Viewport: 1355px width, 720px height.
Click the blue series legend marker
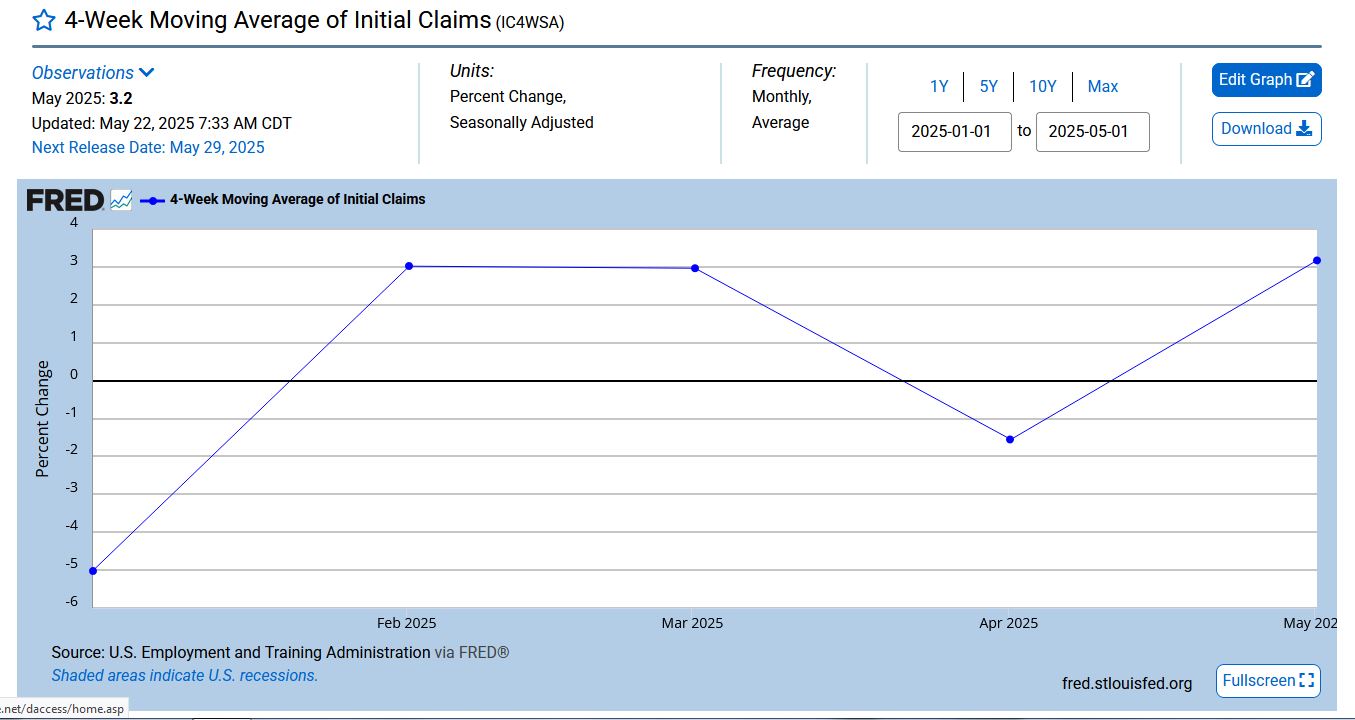(152, 200)
